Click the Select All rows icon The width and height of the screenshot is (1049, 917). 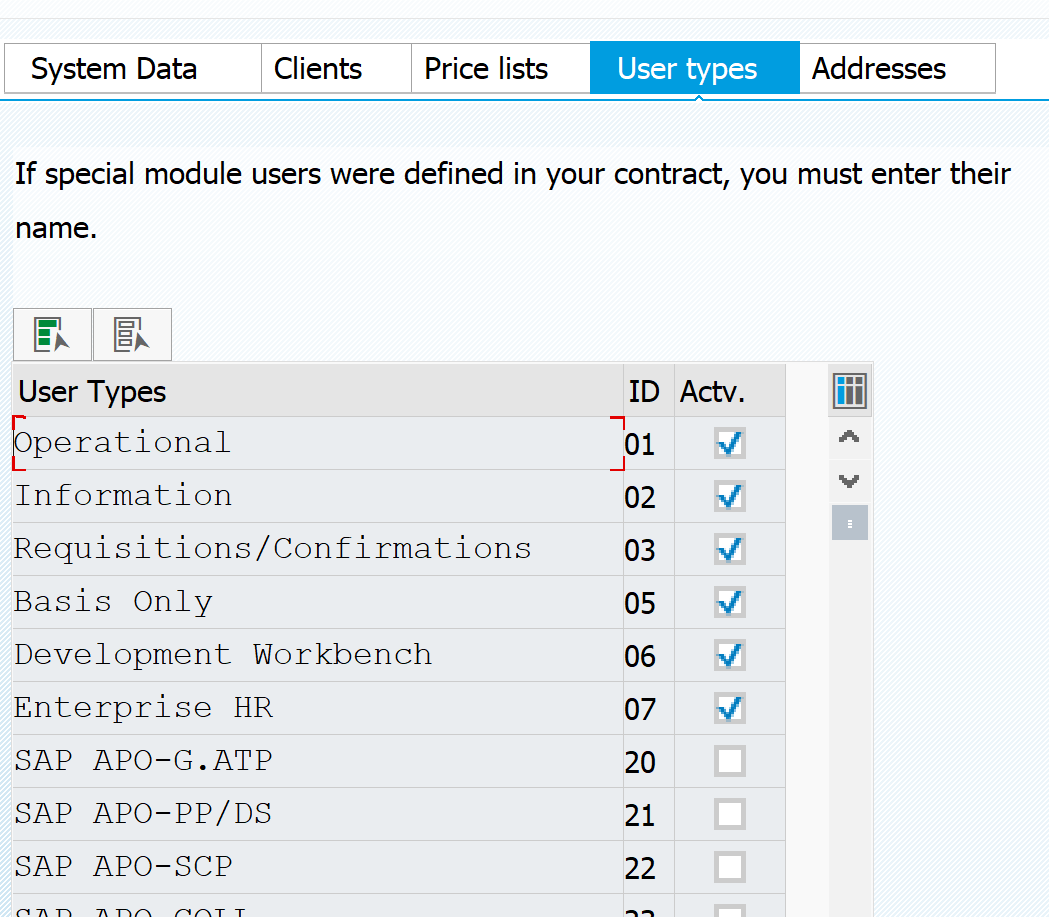(51, 334)
